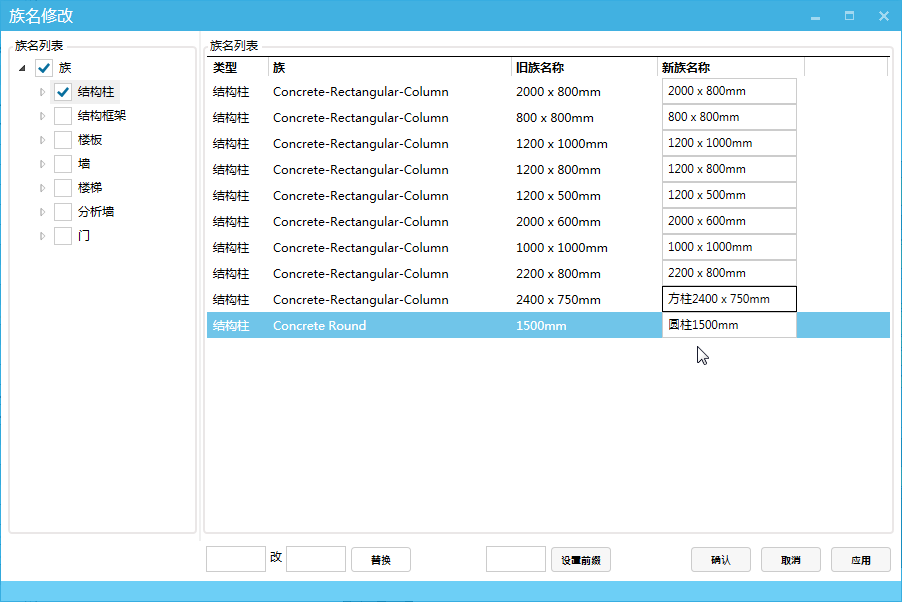The width and height of the screenshot is (902, 602).
Task: Check the 结构框架 checkbox
Action: (x=63, y=116)
